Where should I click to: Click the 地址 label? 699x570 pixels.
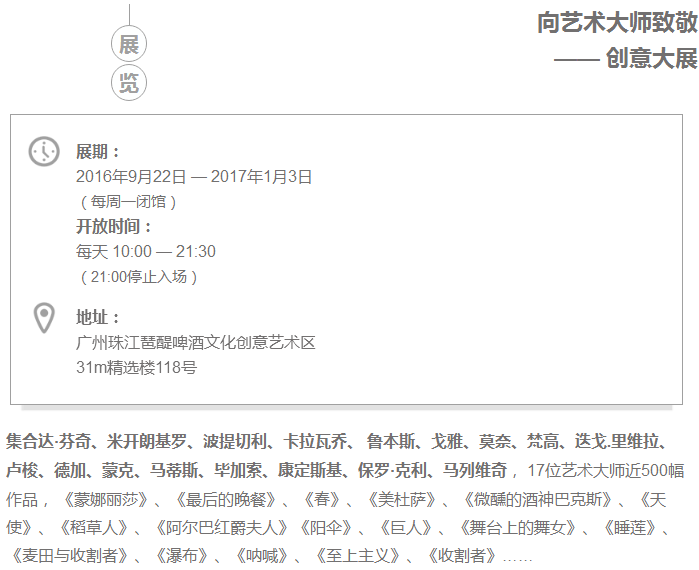(x=97, y=318)
